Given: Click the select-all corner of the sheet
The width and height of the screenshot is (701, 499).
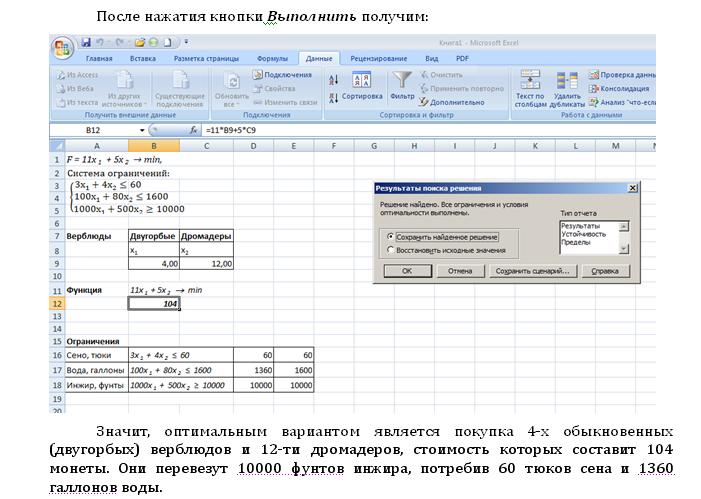Looking at the screenshot, I should (x=57, y=146).
